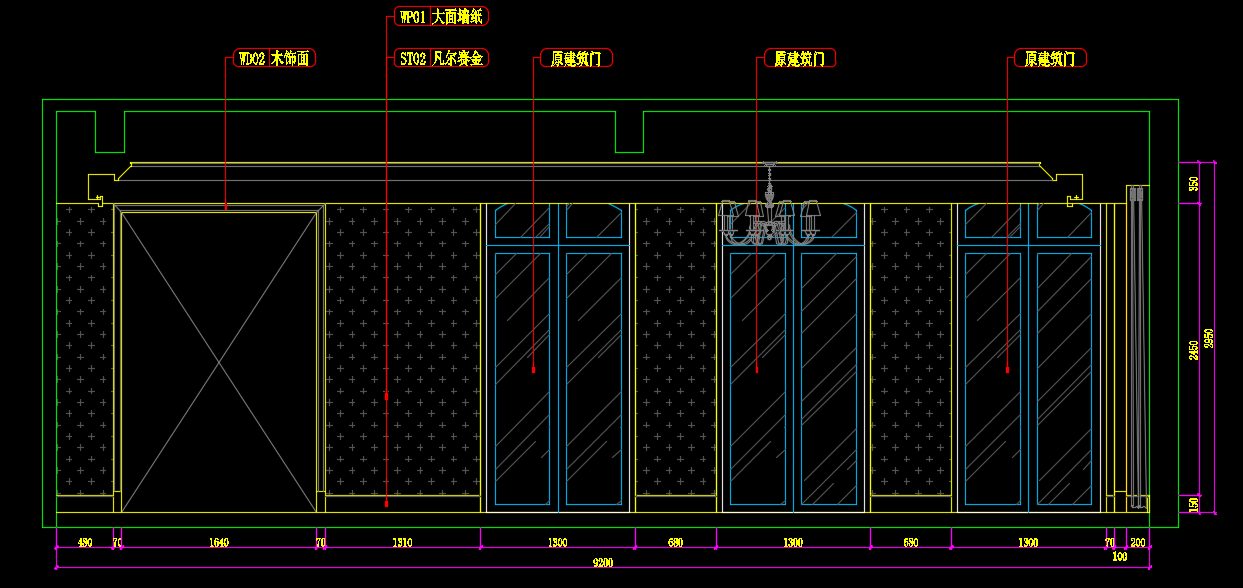Select the 1510 dimension text

point(401,543)
